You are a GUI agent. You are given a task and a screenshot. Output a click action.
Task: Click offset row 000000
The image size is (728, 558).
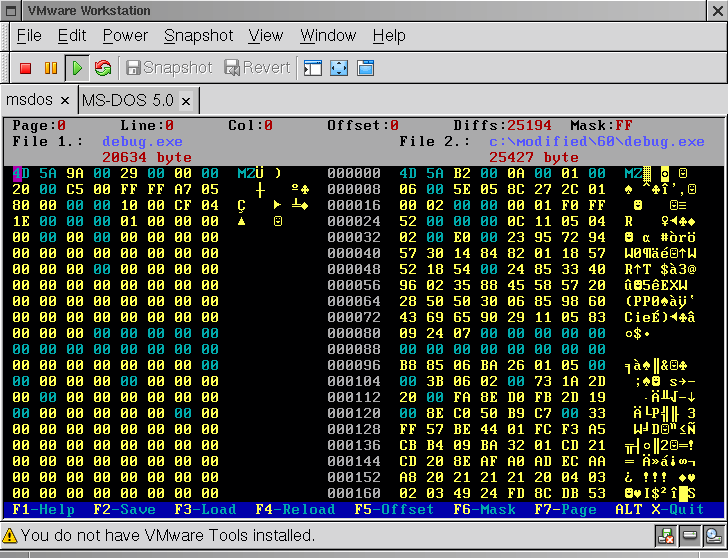coord(354,173)
